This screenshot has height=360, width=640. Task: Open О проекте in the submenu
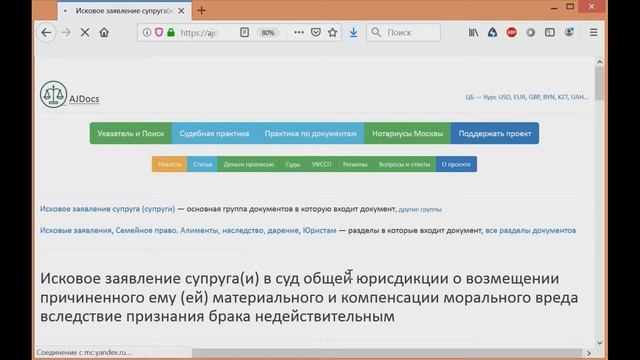click(456, 164)
